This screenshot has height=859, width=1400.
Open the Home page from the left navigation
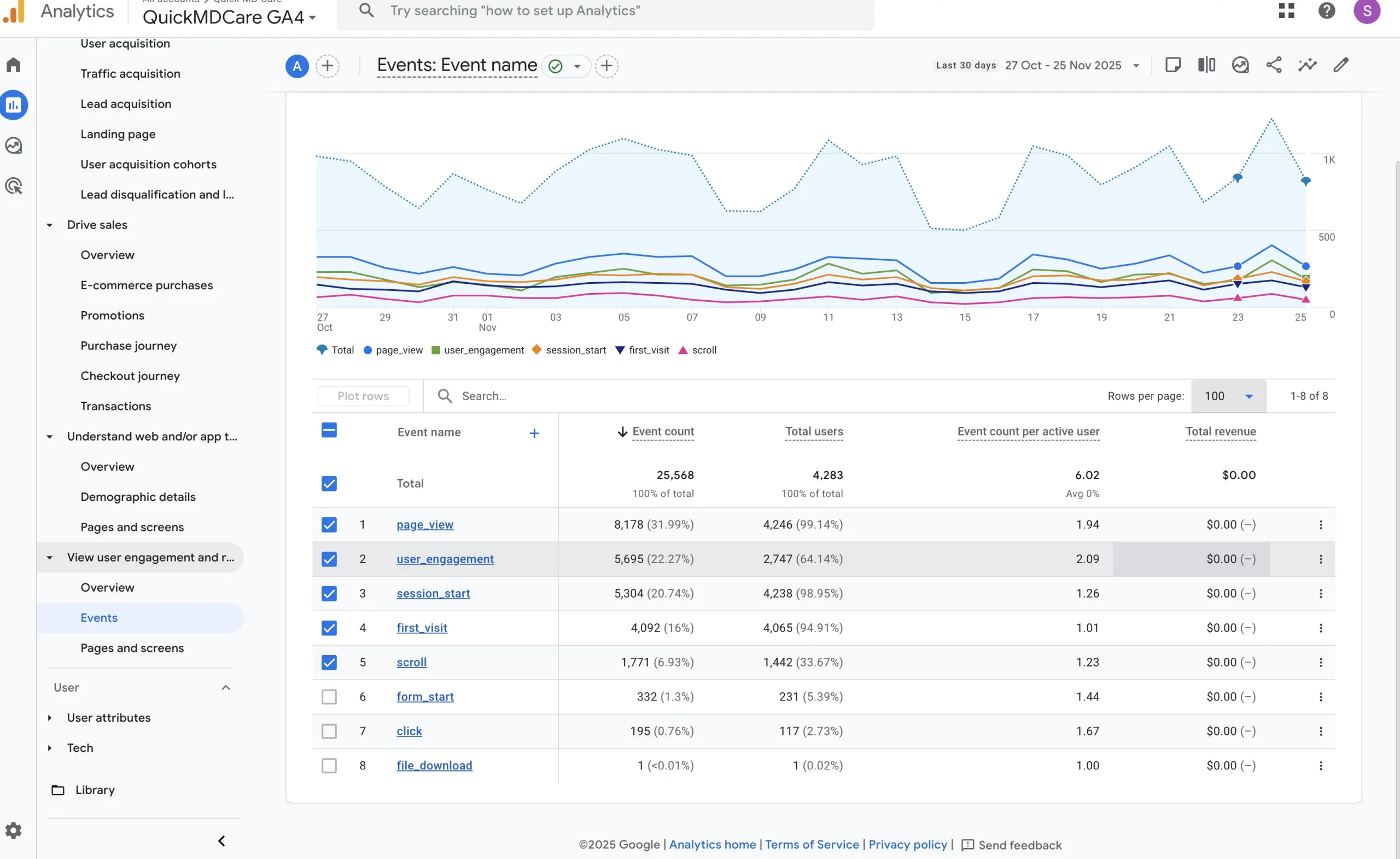[x=14, y=65]
